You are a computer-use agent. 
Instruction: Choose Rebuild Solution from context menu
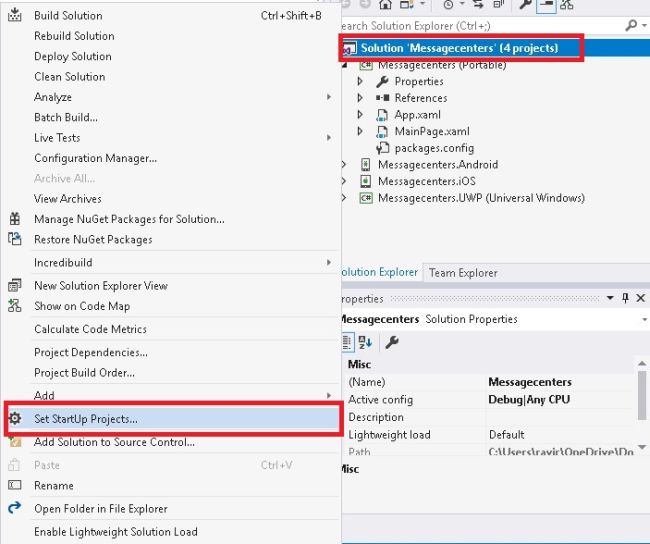170,36
